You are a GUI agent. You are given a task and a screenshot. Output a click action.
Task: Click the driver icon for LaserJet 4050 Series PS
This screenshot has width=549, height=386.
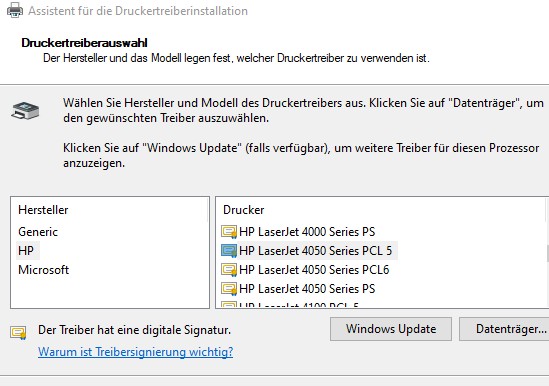point(229,289)
